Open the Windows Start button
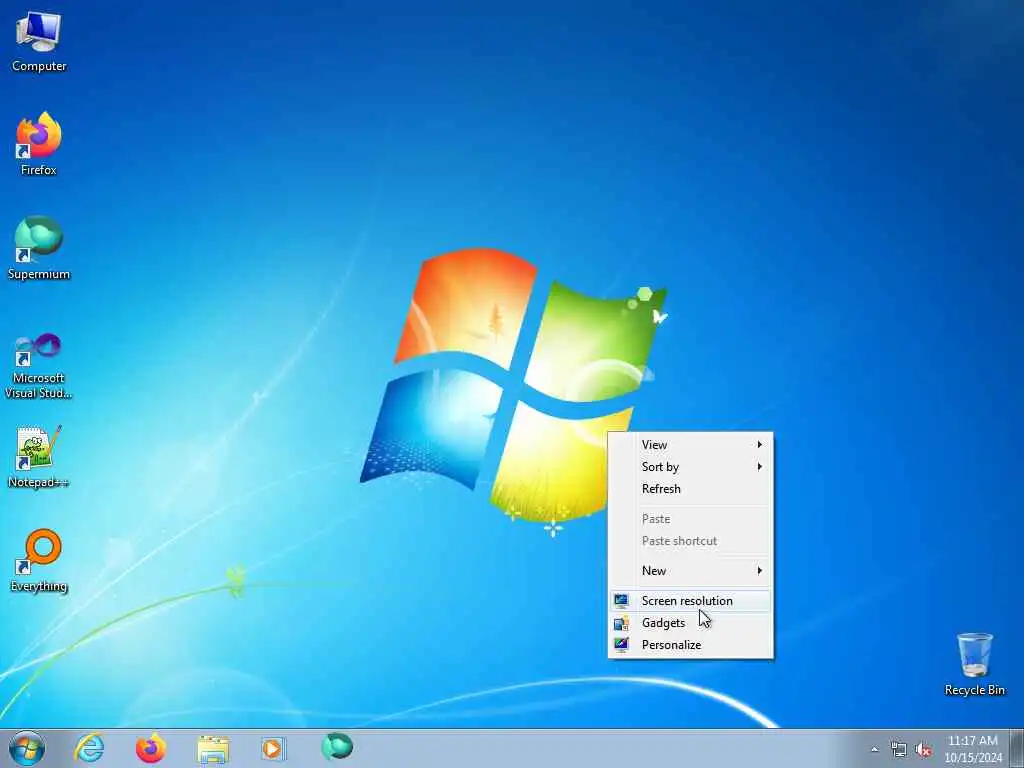 (27, 749)
